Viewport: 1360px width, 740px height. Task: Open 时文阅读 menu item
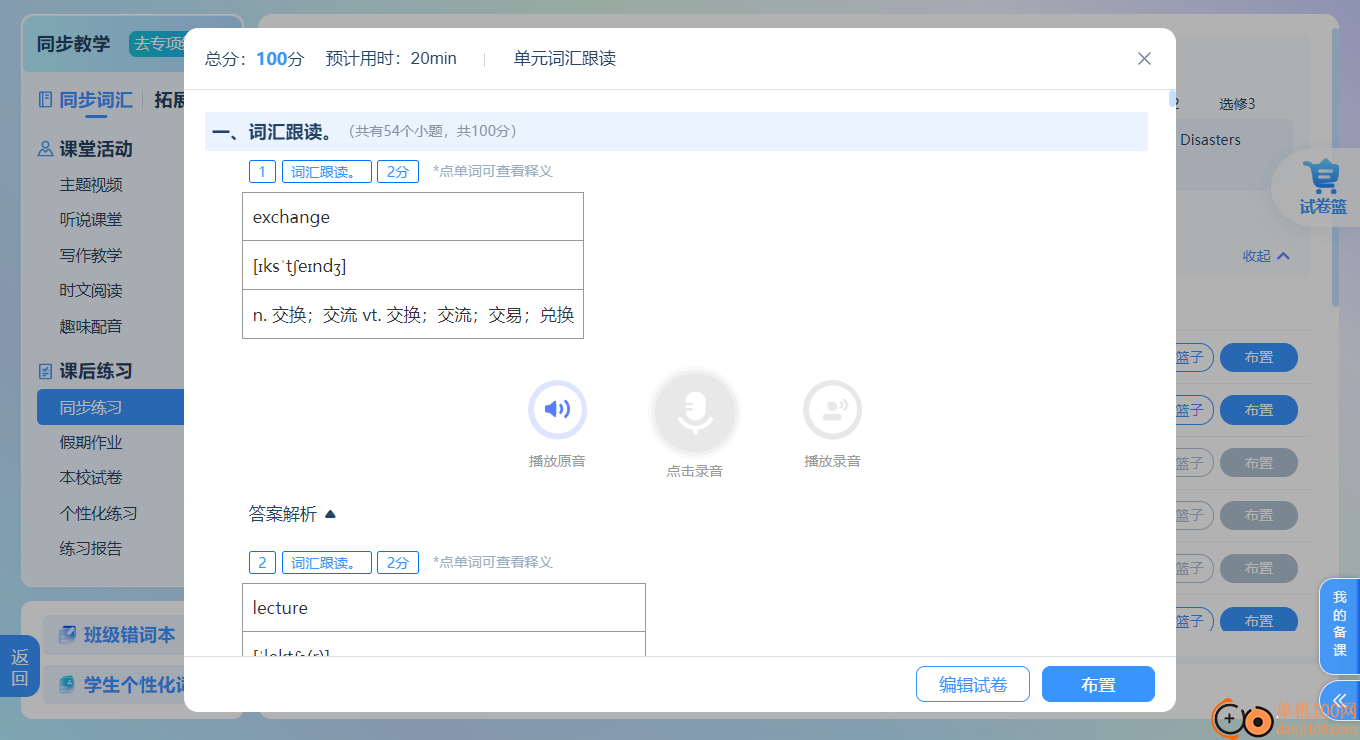click(x=91, y=291)
